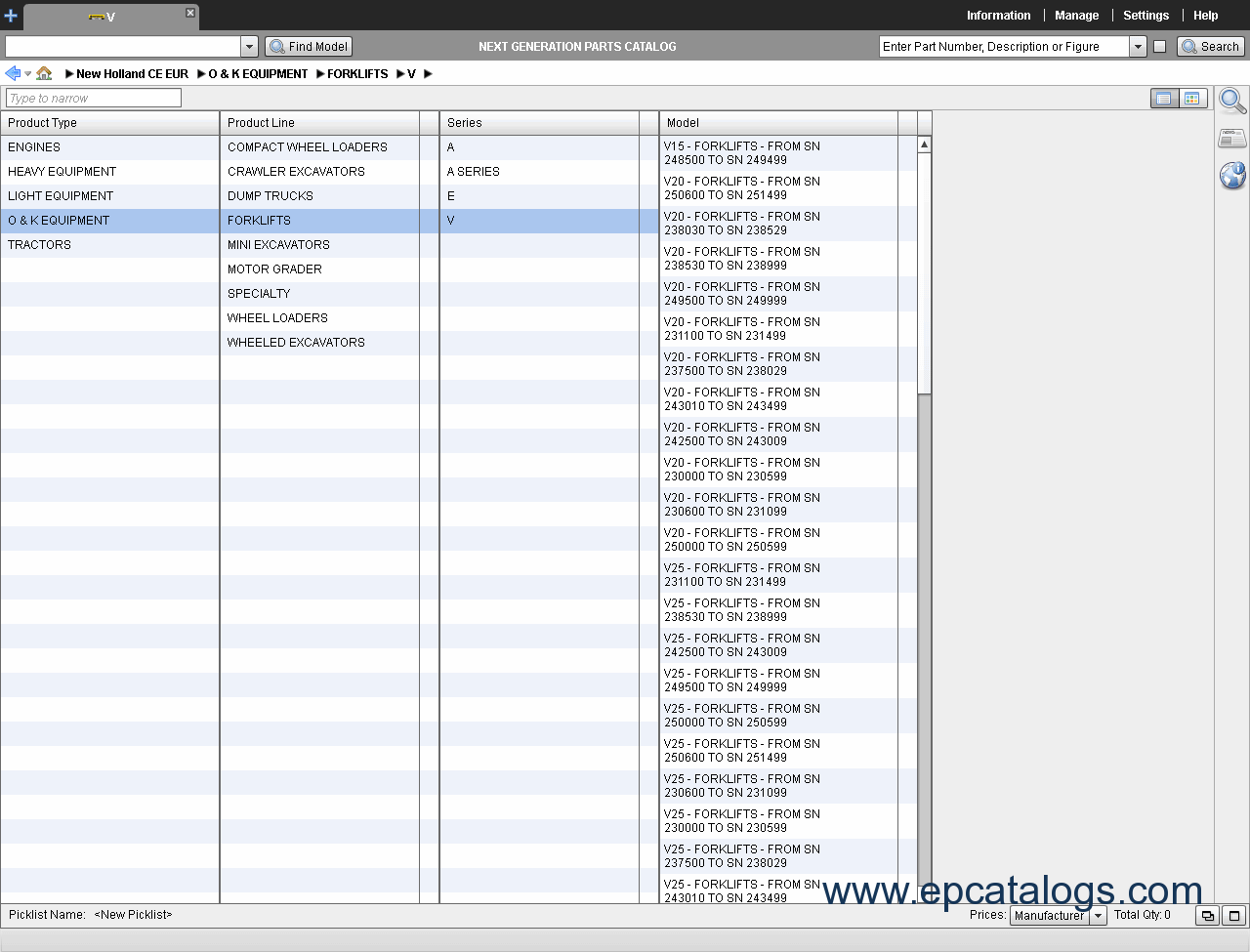Screen dimensions: 1250x952
Task: Select A SERIES row
Action: pos(540,172)
